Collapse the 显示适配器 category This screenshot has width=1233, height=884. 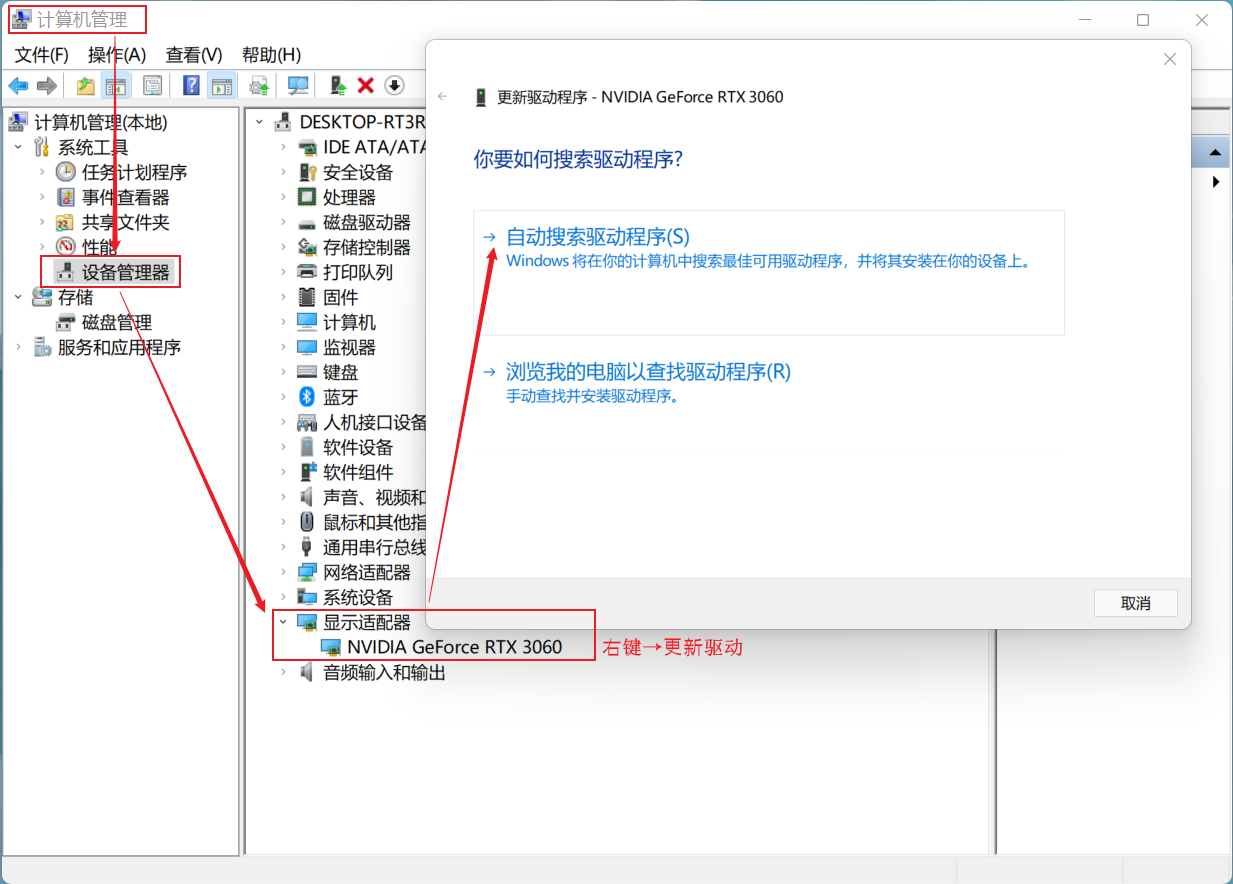click(x=284, y=622)
